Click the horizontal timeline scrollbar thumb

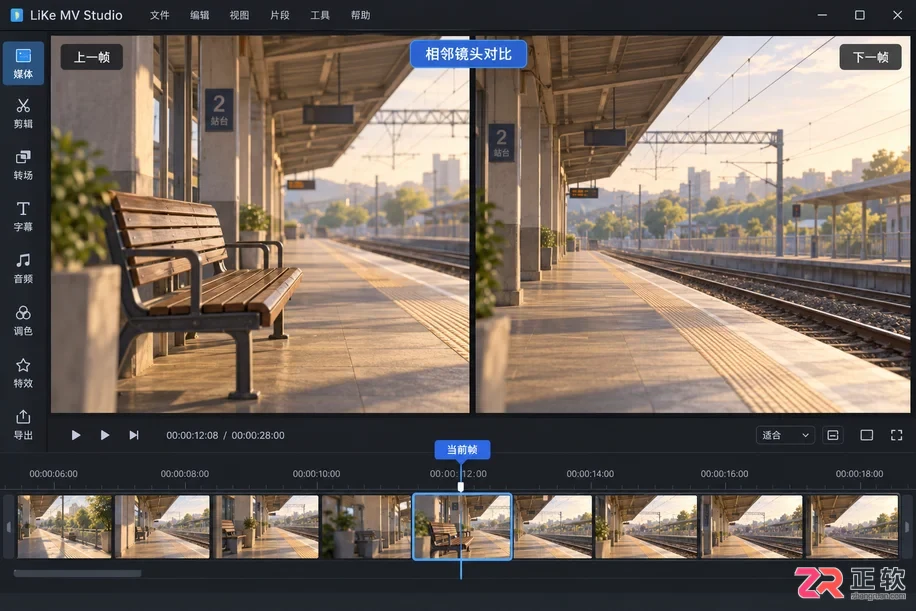(x=77, y=574)
